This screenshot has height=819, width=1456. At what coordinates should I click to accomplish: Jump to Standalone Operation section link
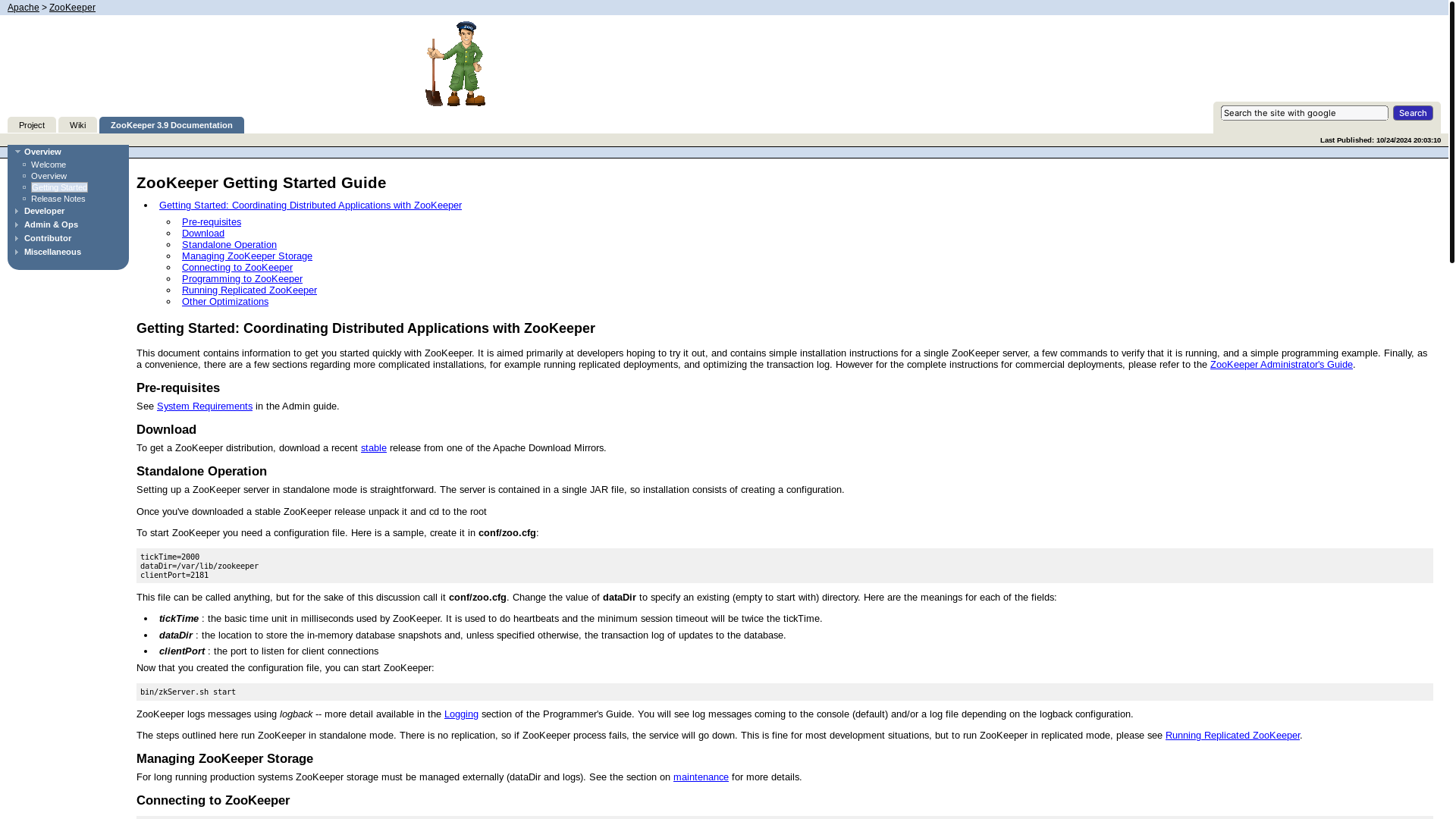coord(229,245)
